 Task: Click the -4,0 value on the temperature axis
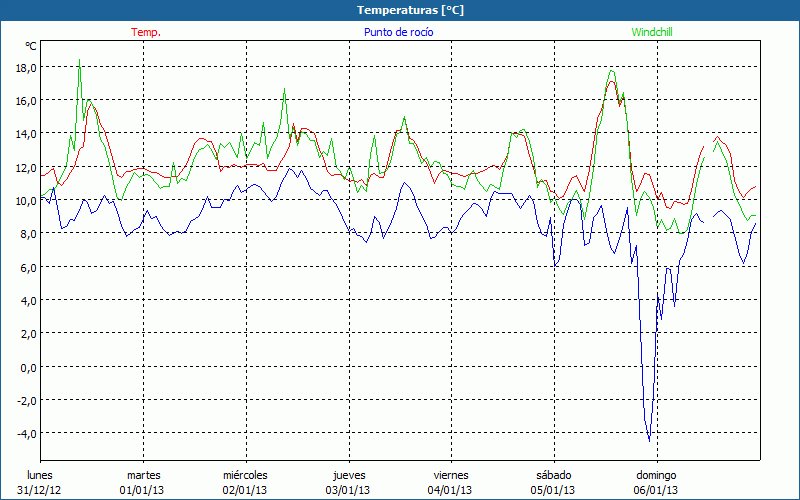[26, 434]
